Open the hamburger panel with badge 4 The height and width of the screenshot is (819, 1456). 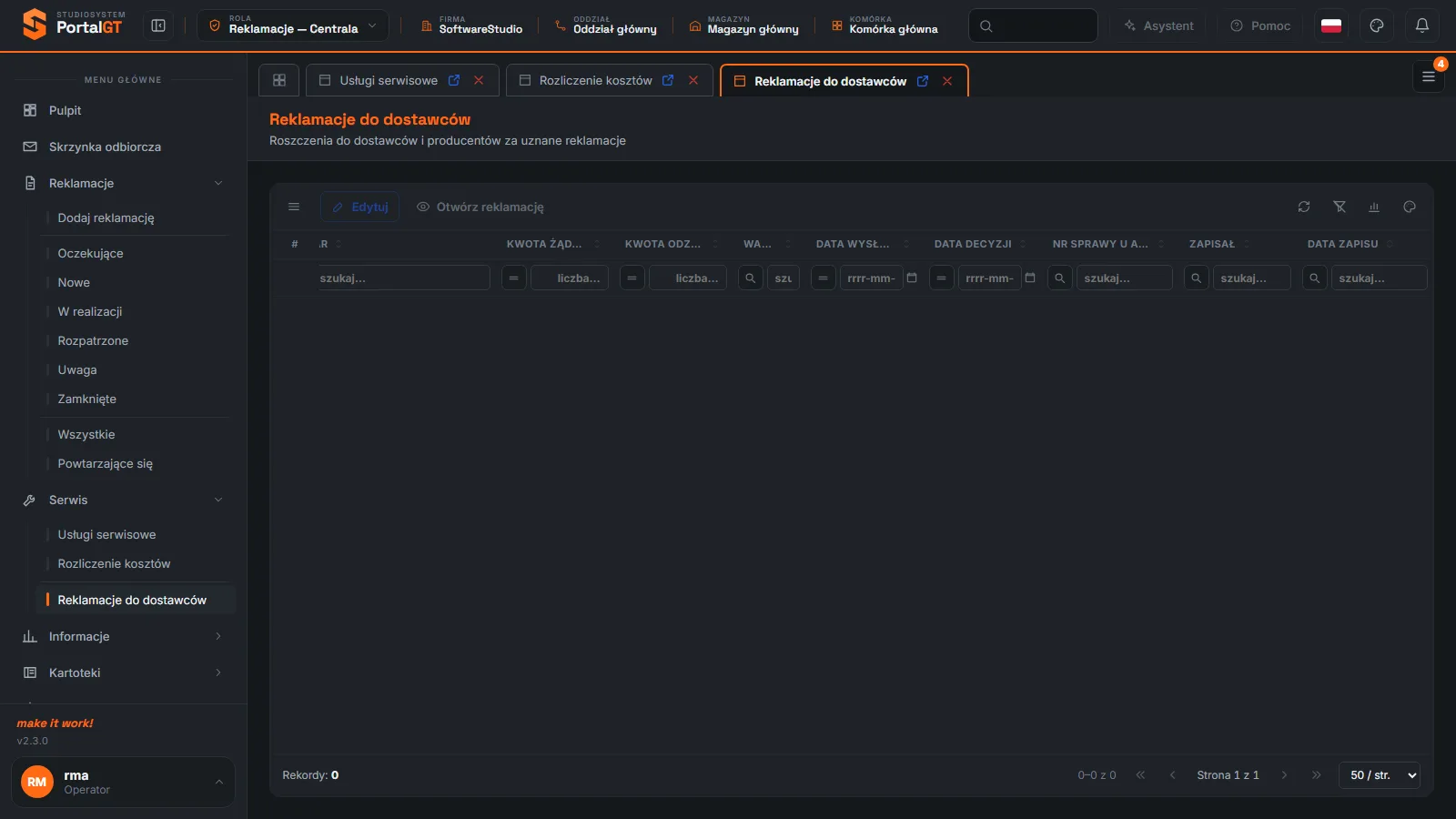(x=1429, y=77)
